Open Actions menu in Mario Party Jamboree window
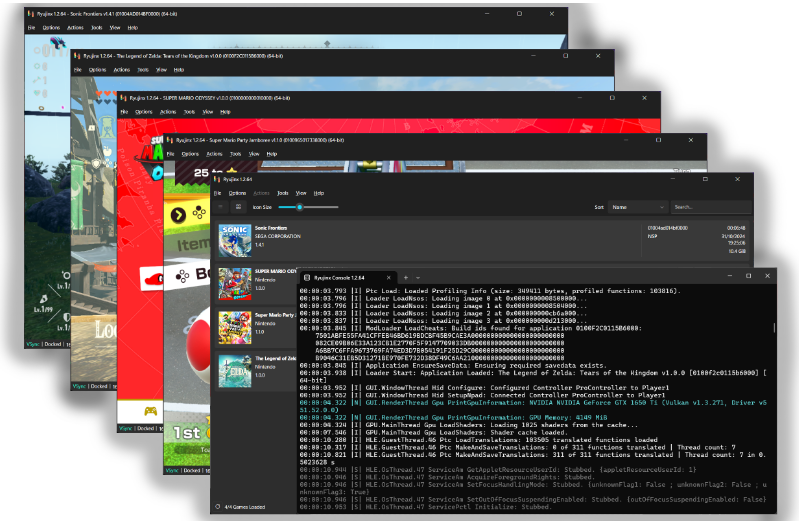Screen dimensions: 799x525 215,154
